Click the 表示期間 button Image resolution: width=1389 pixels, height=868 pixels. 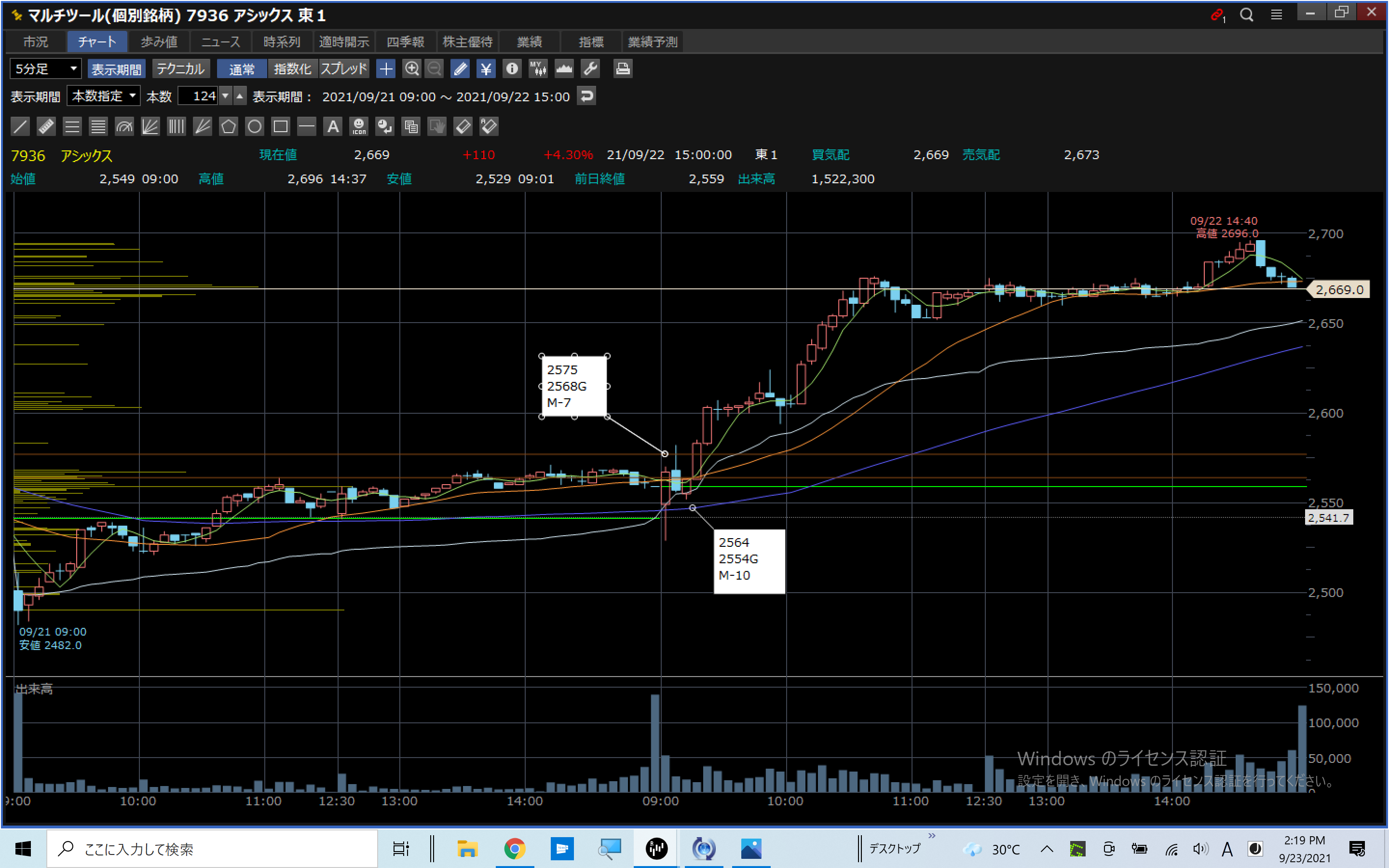click(x=117, y=69)
